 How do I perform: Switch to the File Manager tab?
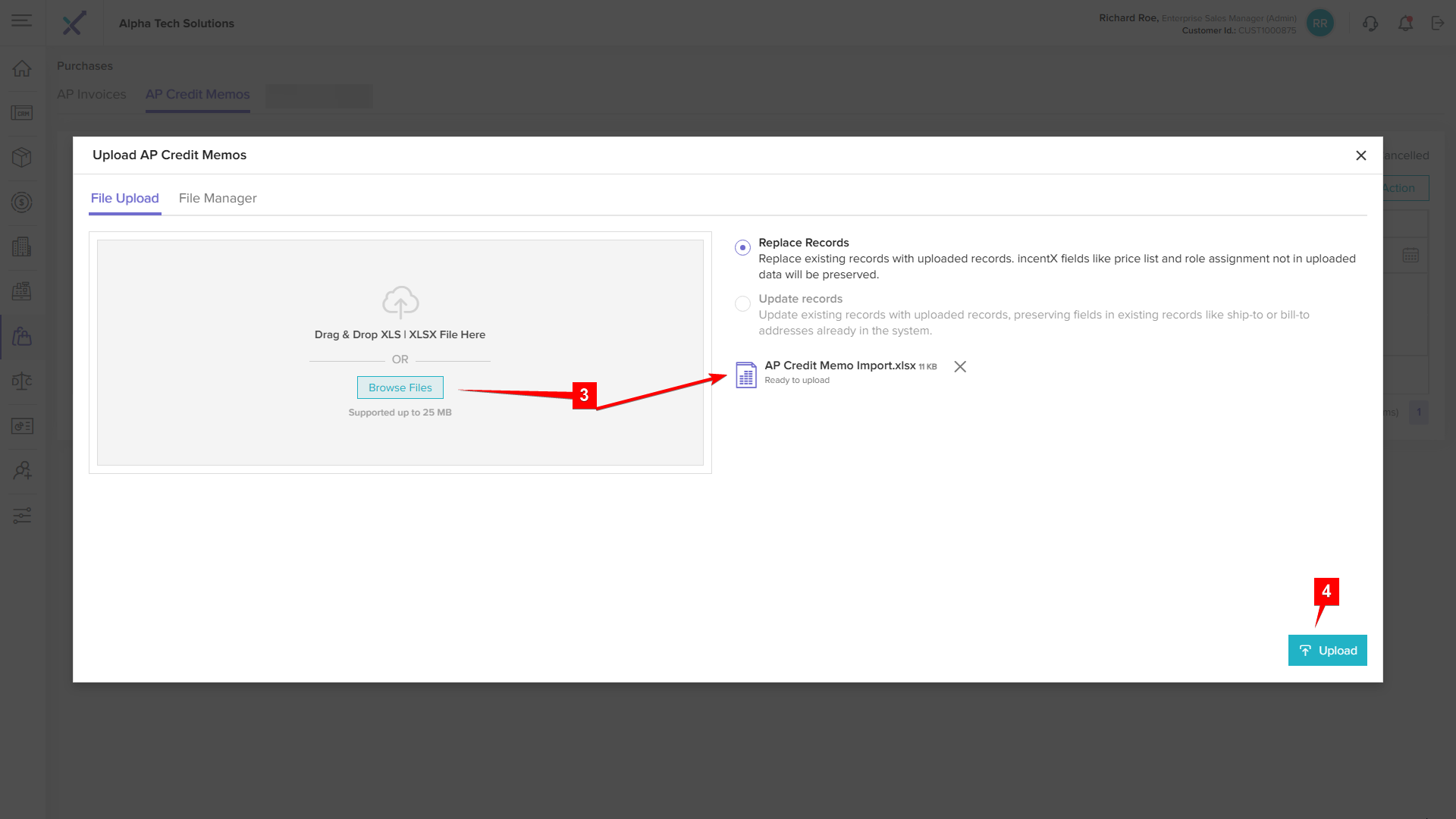point(218,198)
